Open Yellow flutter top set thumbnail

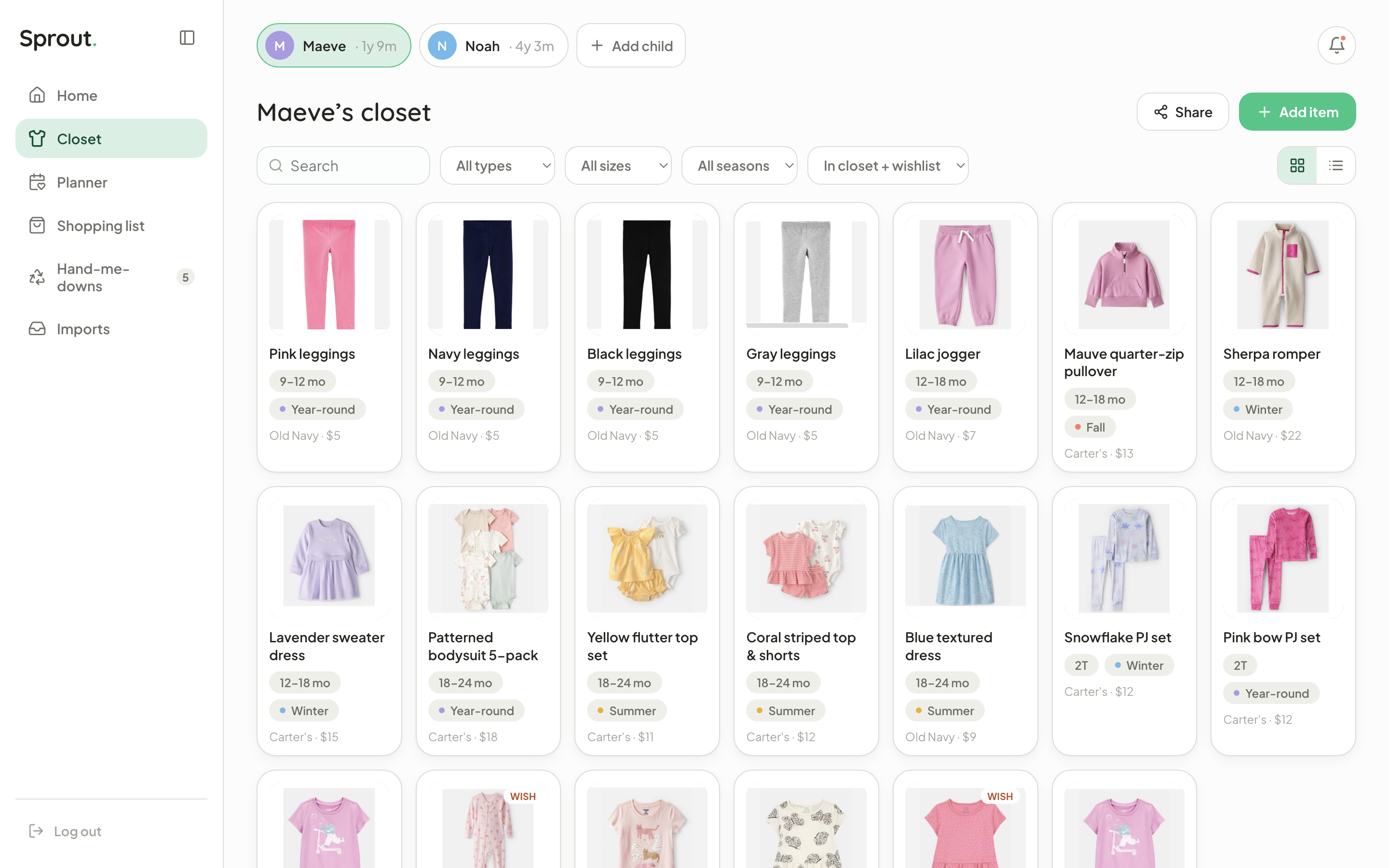click(x=647, y=558)
